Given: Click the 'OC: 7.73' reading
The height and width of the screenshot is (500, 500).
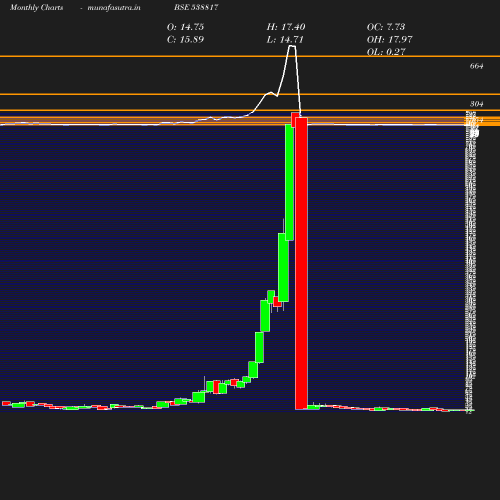Looking at the screenshot, I should 386,27.
